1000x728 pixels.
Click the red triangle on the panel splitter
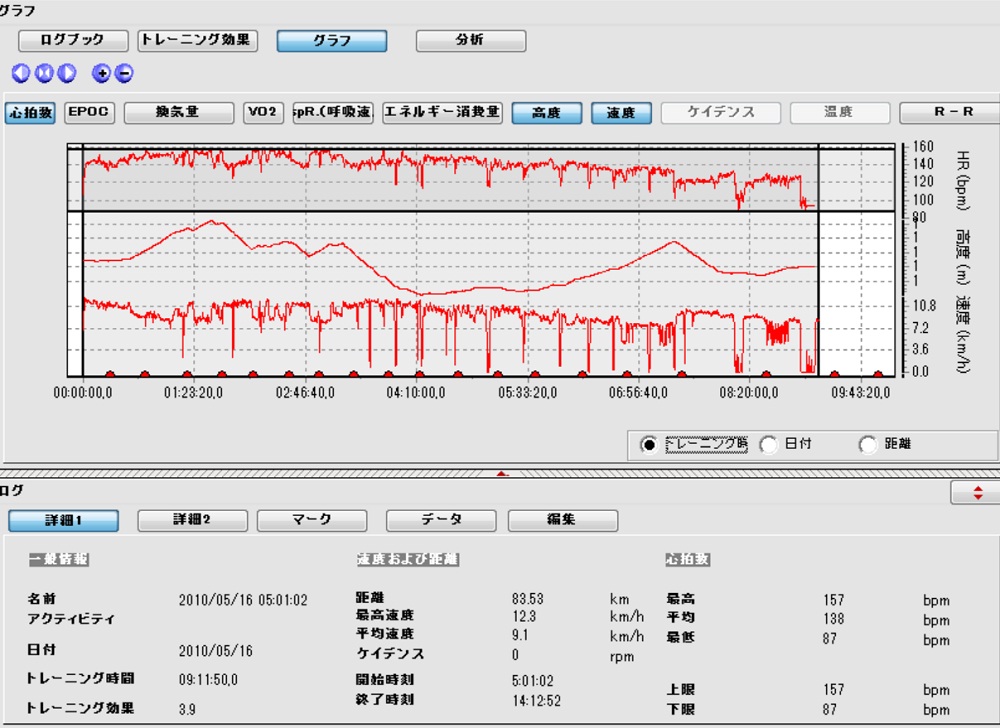coord(502,473)
